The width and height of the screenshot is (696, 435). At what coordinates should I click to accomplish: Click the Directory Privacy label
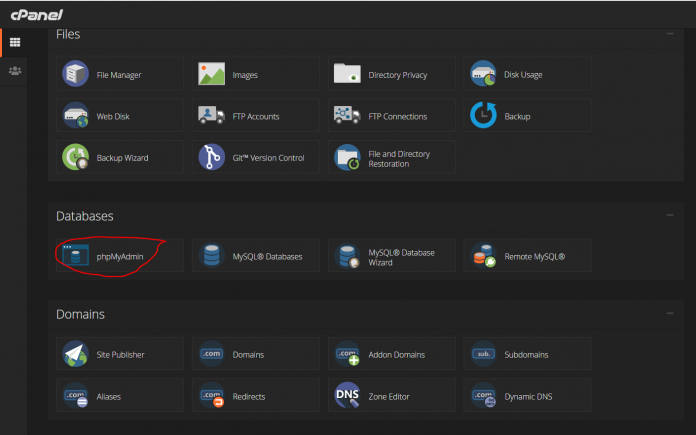(398, 75)
